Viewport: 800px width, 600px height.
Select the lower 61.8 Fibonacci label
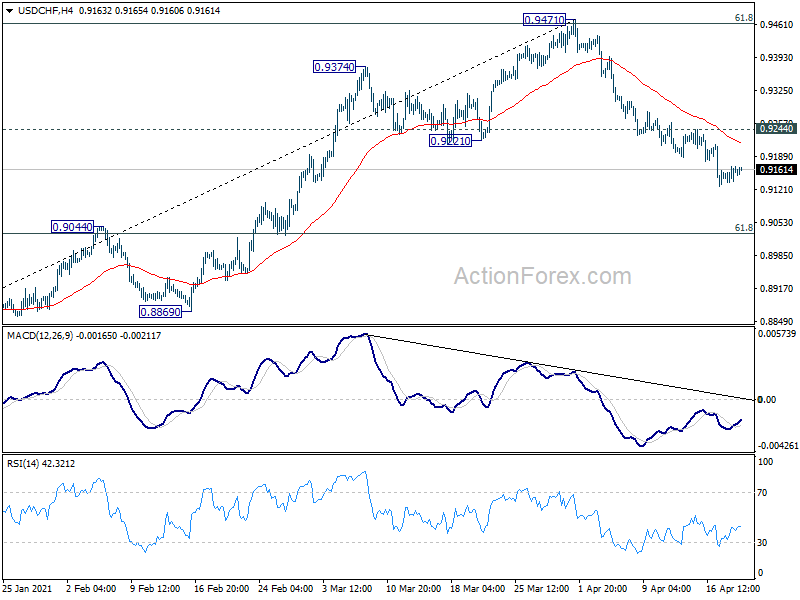click(743, 228)
